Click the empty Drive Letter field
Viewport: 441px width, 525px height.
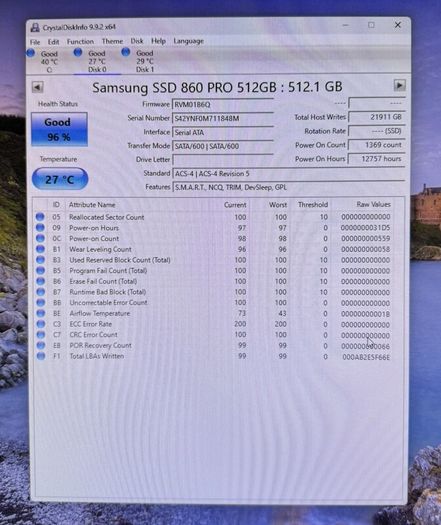pyautogui.click(x=223, y=160)
